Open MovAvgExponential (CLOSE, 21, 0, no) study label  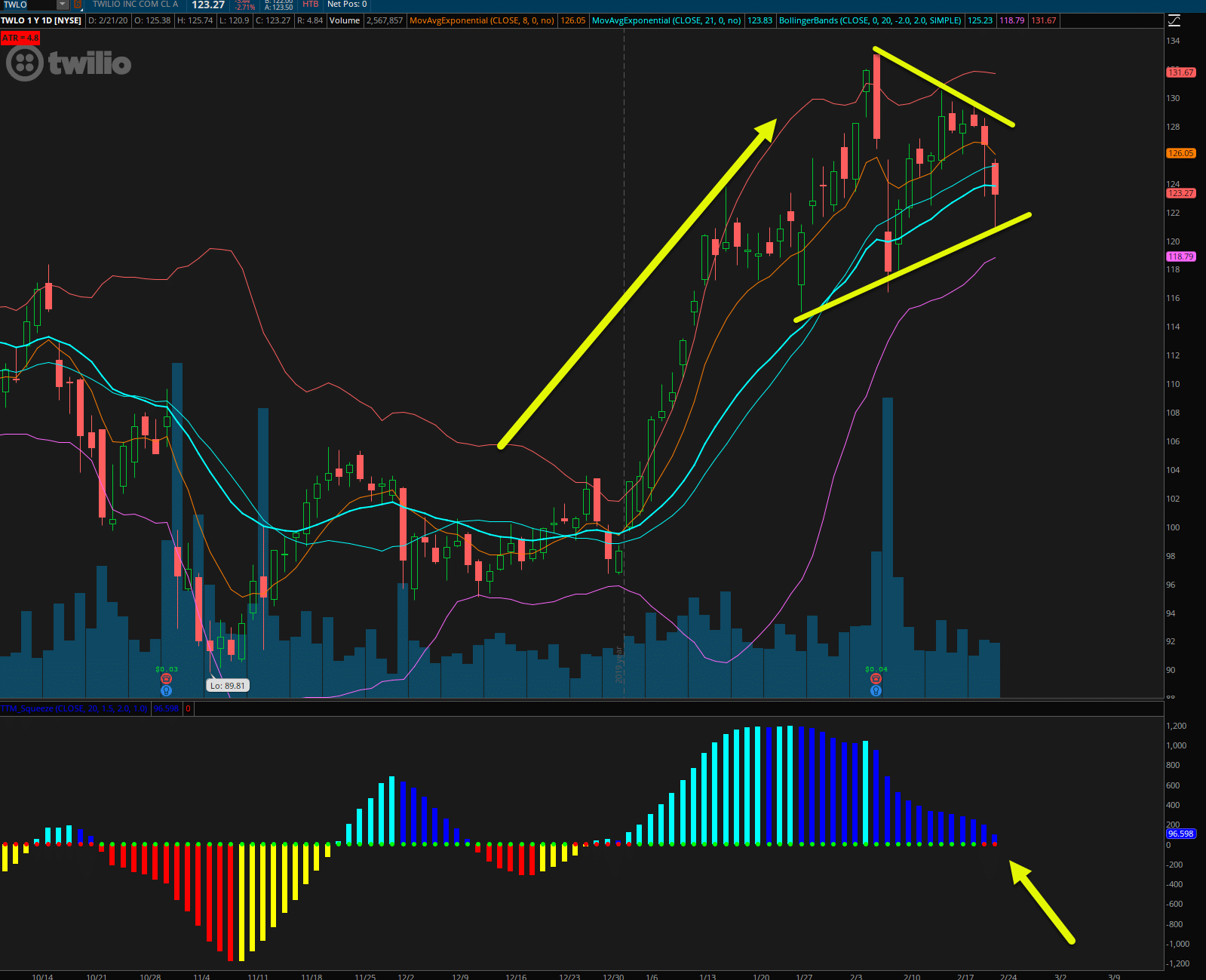click(666, 20)
